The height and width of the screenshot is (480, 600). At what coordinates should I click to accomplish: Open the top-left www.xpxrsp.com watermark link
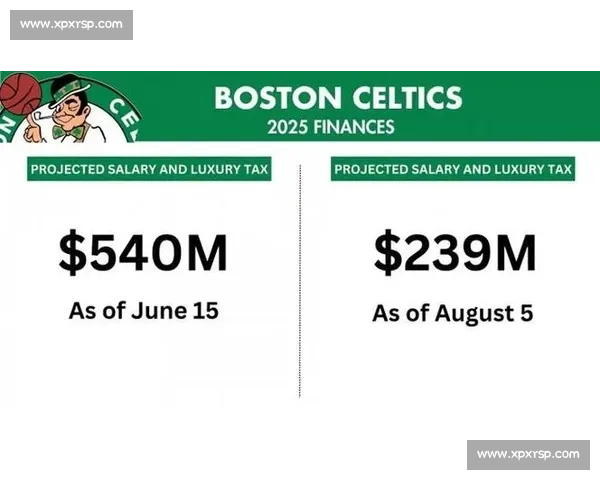coord(71,25)
